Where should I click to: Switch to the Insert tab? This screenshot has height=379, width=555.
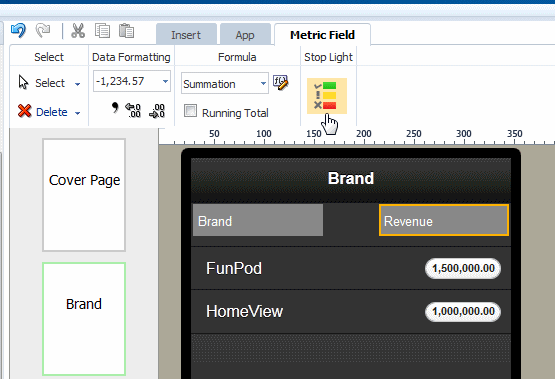click(186, 35)
